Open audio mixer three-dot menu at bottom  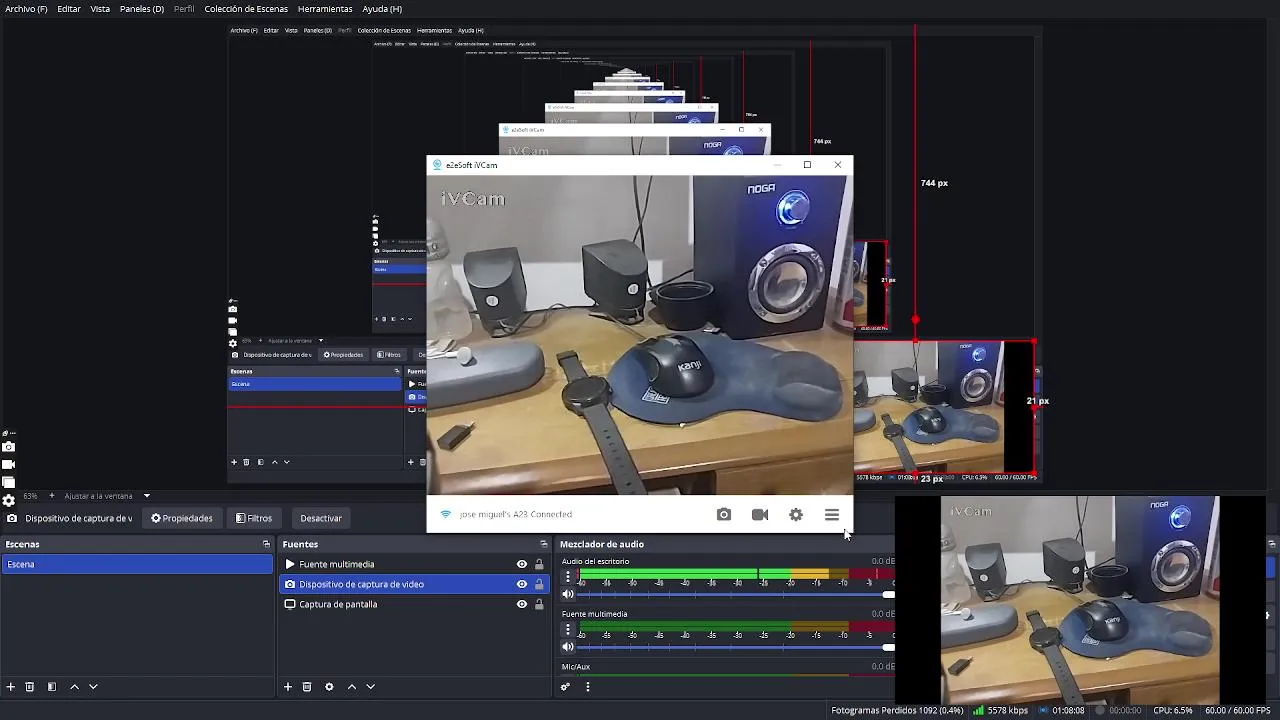pyautogui.click(x=588, y=687)
